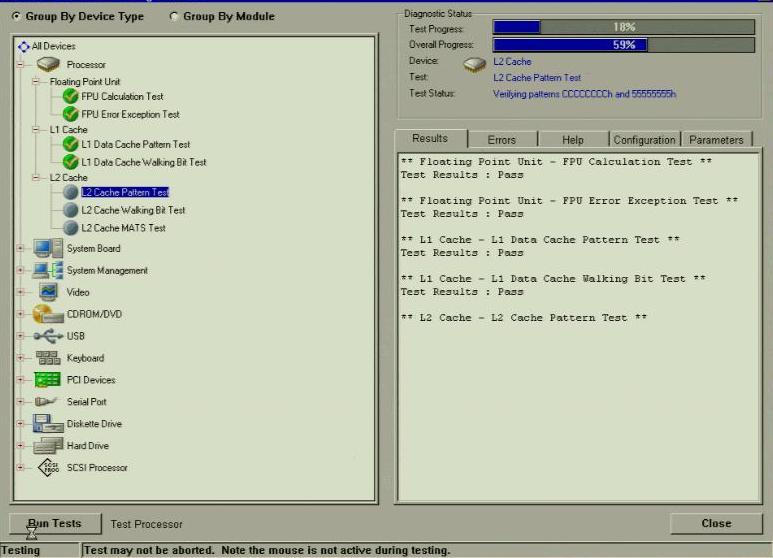Screen dimensions: 773x558
Task: Click the last results line 'L2 Cache Pattern Test'
Action: (x=524, y=317)
